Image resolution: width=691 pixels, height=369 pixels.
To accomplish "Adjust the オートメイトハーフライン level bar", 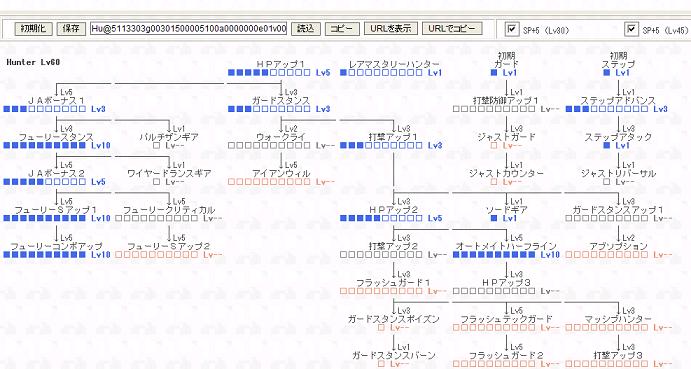I will [494, 254].
